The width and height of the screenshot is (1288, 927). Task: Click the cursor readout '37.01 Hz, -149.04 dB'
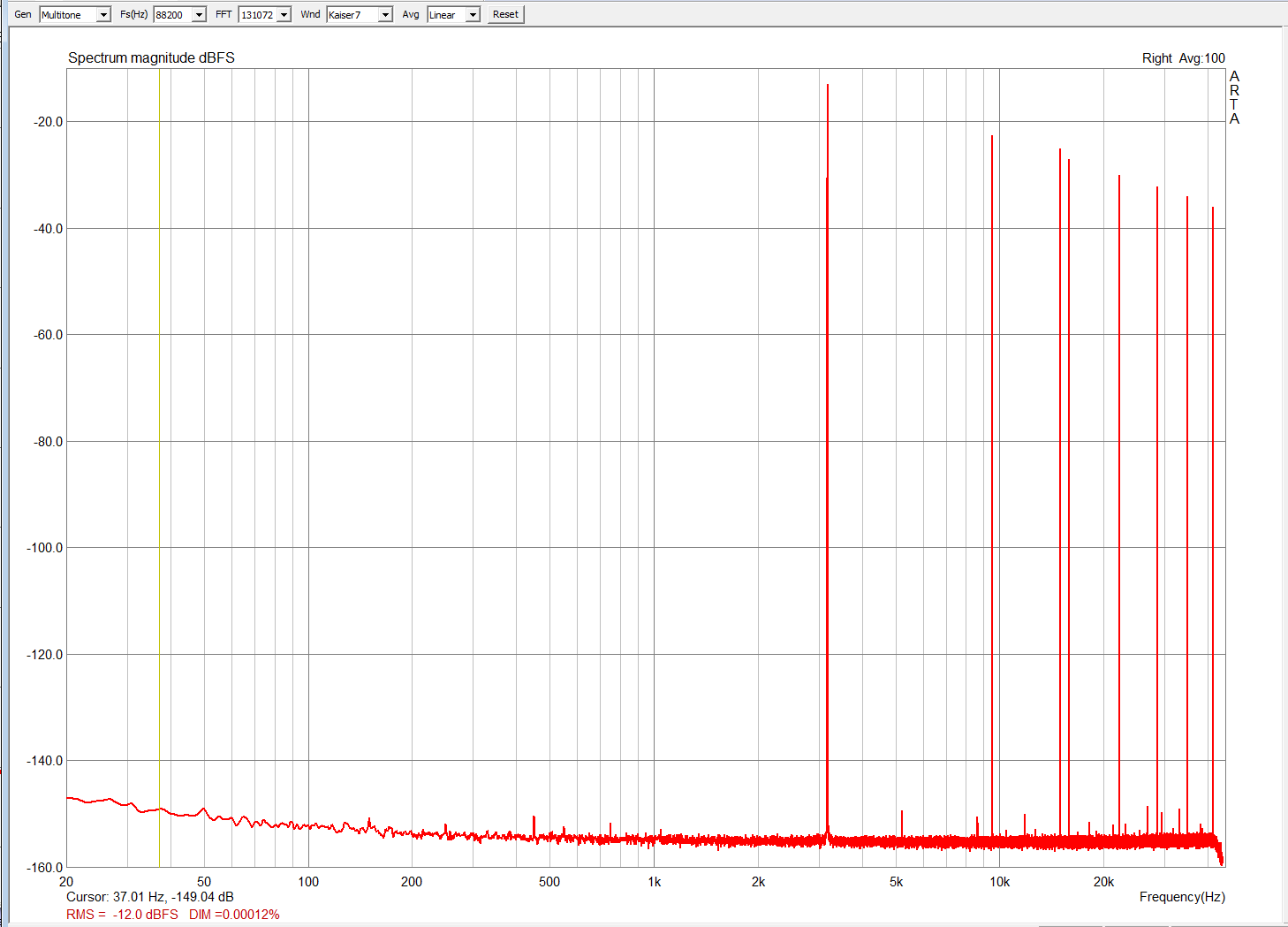coord(173,896)
